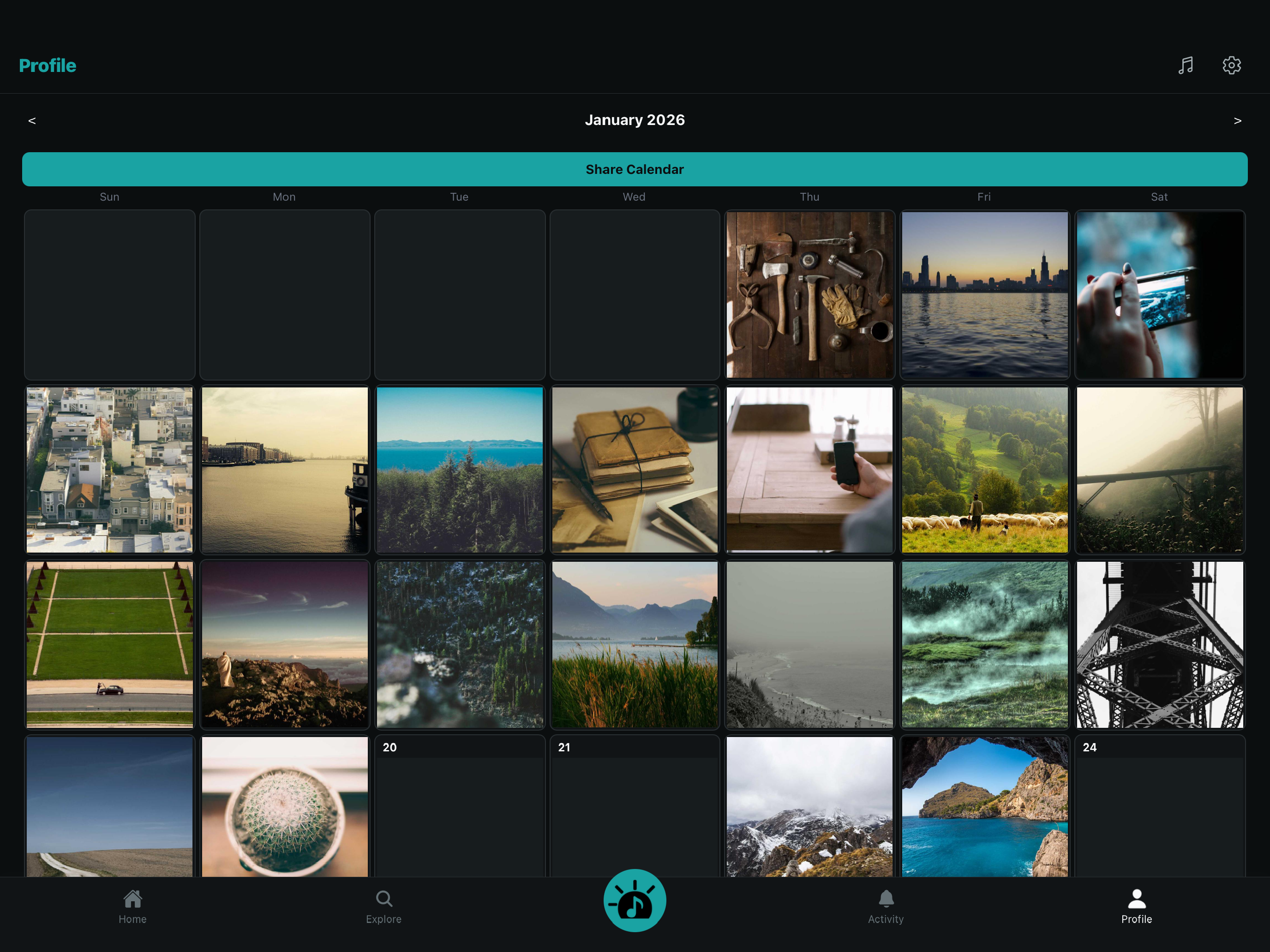Open the shepherd with sheep photo
Image resolution: width=1270 pixels, height=952 pixels.
[x=985, y=470]
